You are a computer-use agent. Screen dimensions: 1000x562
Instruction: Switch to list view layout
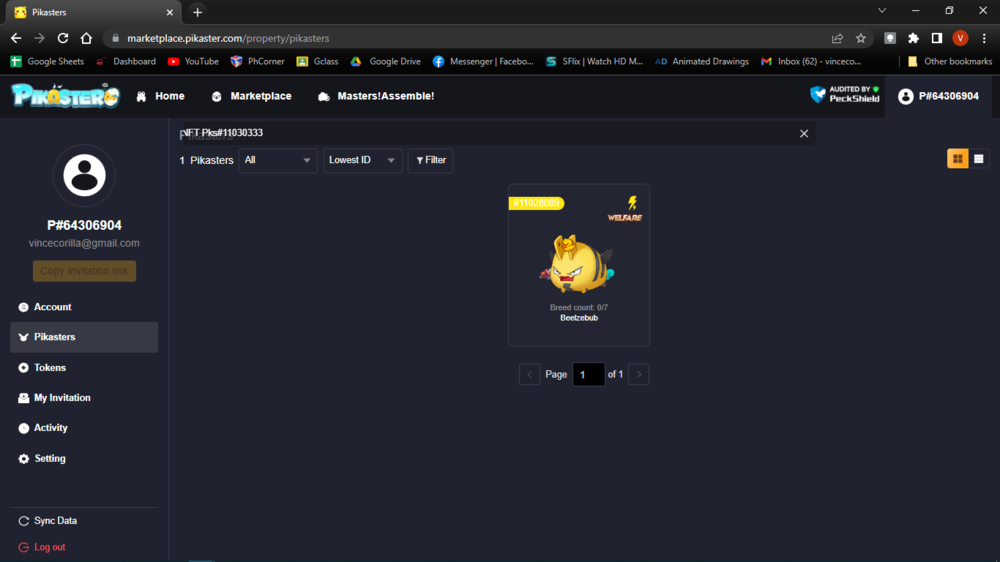click(x=979, y=159)
